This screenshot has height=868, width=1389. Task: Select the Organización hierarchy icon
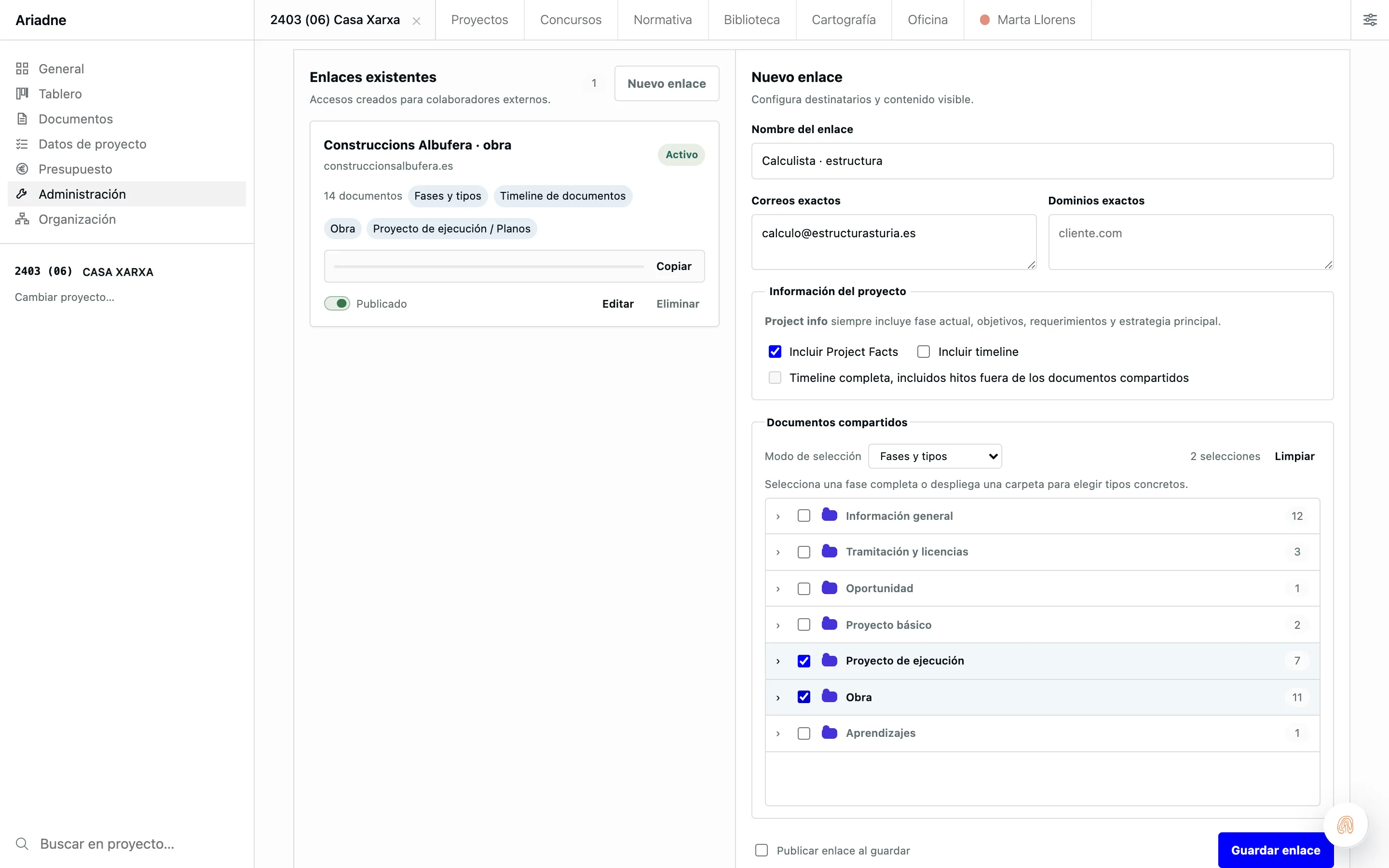pos(22,219)
